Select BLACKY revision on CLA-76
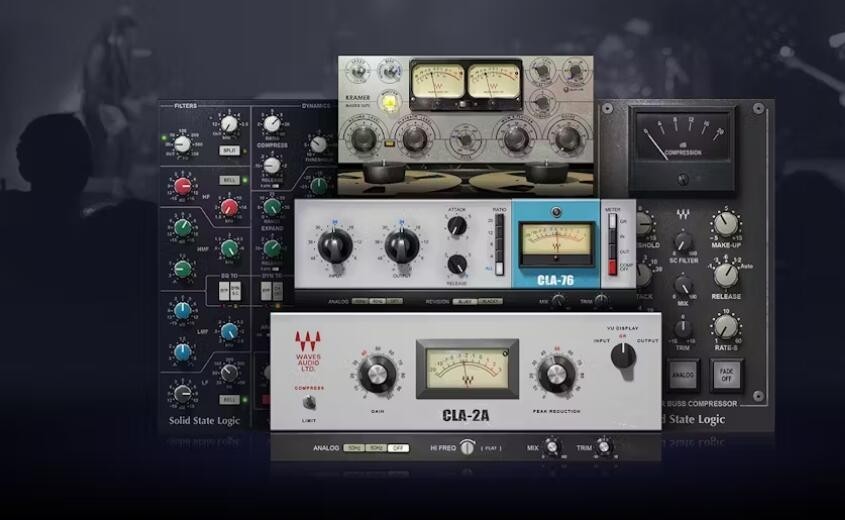845x520 pixels. coord(490,301)
